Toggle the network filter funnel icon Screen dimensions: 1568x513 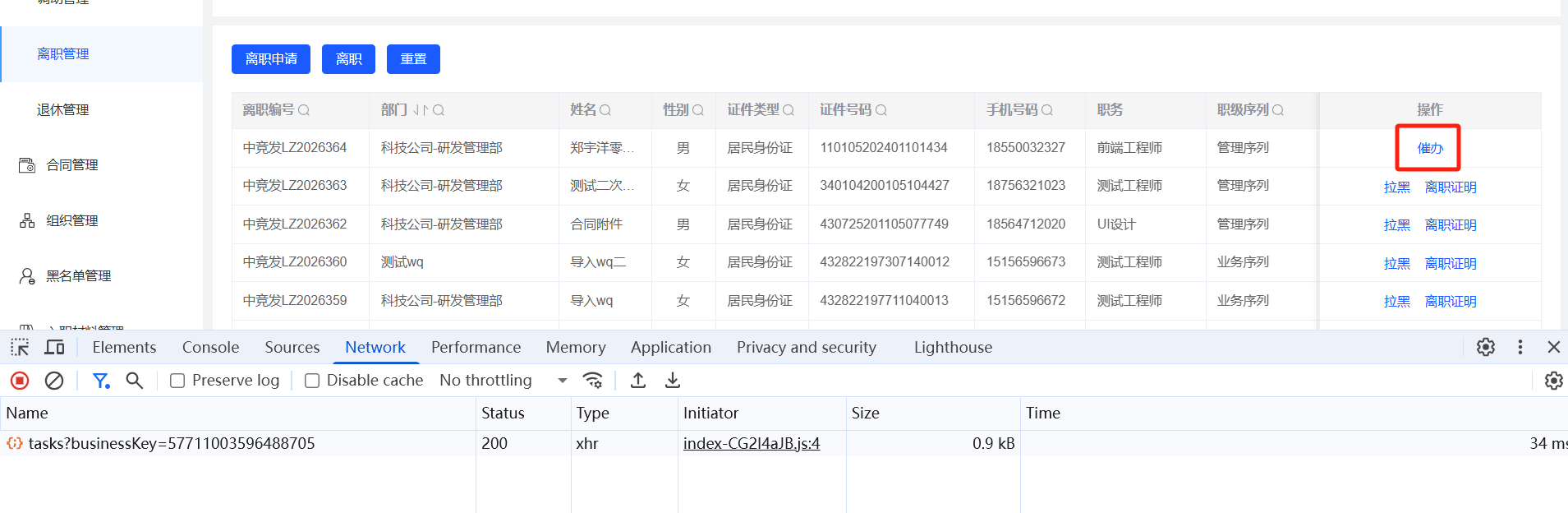click(x=101, y=381)
